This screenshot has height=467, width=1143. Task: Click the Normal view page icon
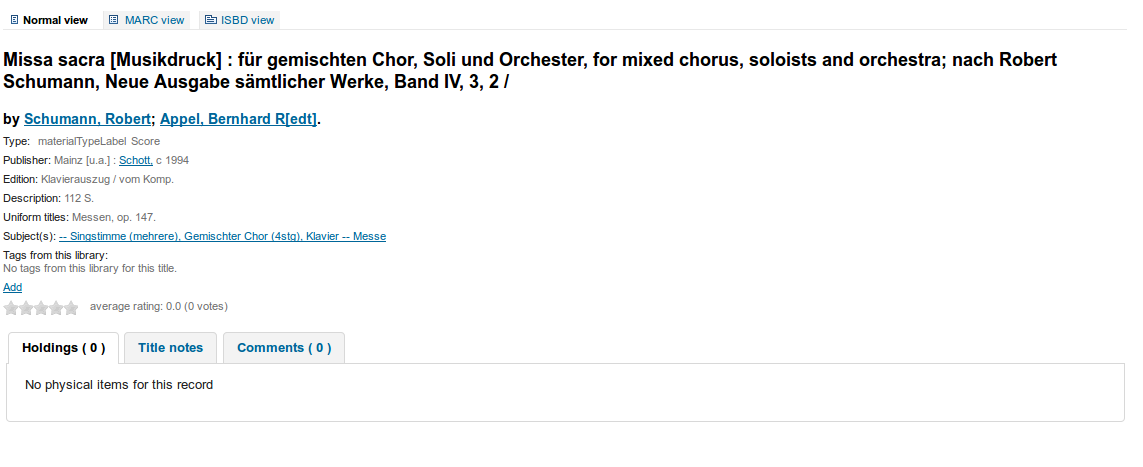14,20
